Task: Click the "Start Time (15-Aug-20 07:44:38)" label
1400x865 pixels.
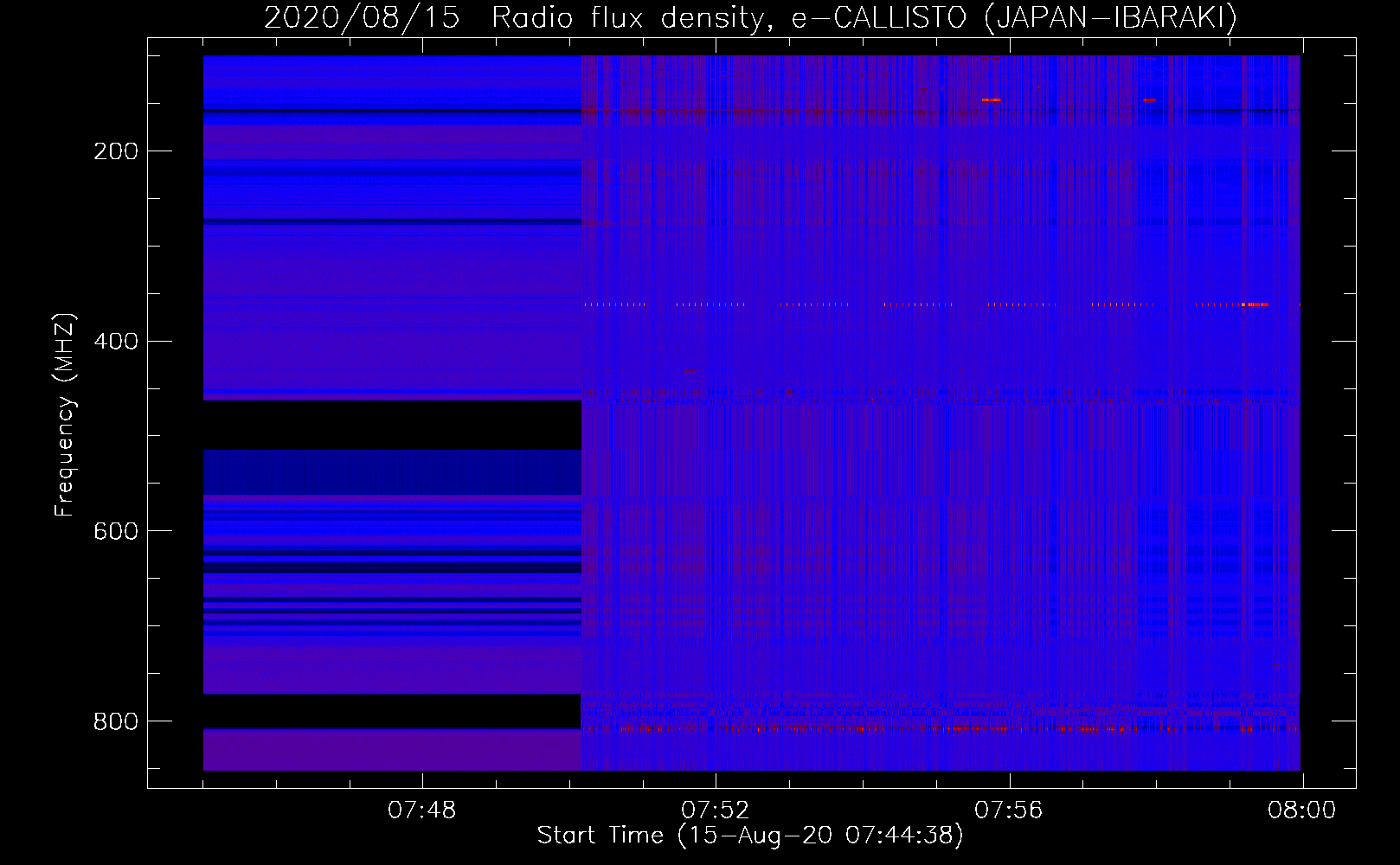Action: 750,836
